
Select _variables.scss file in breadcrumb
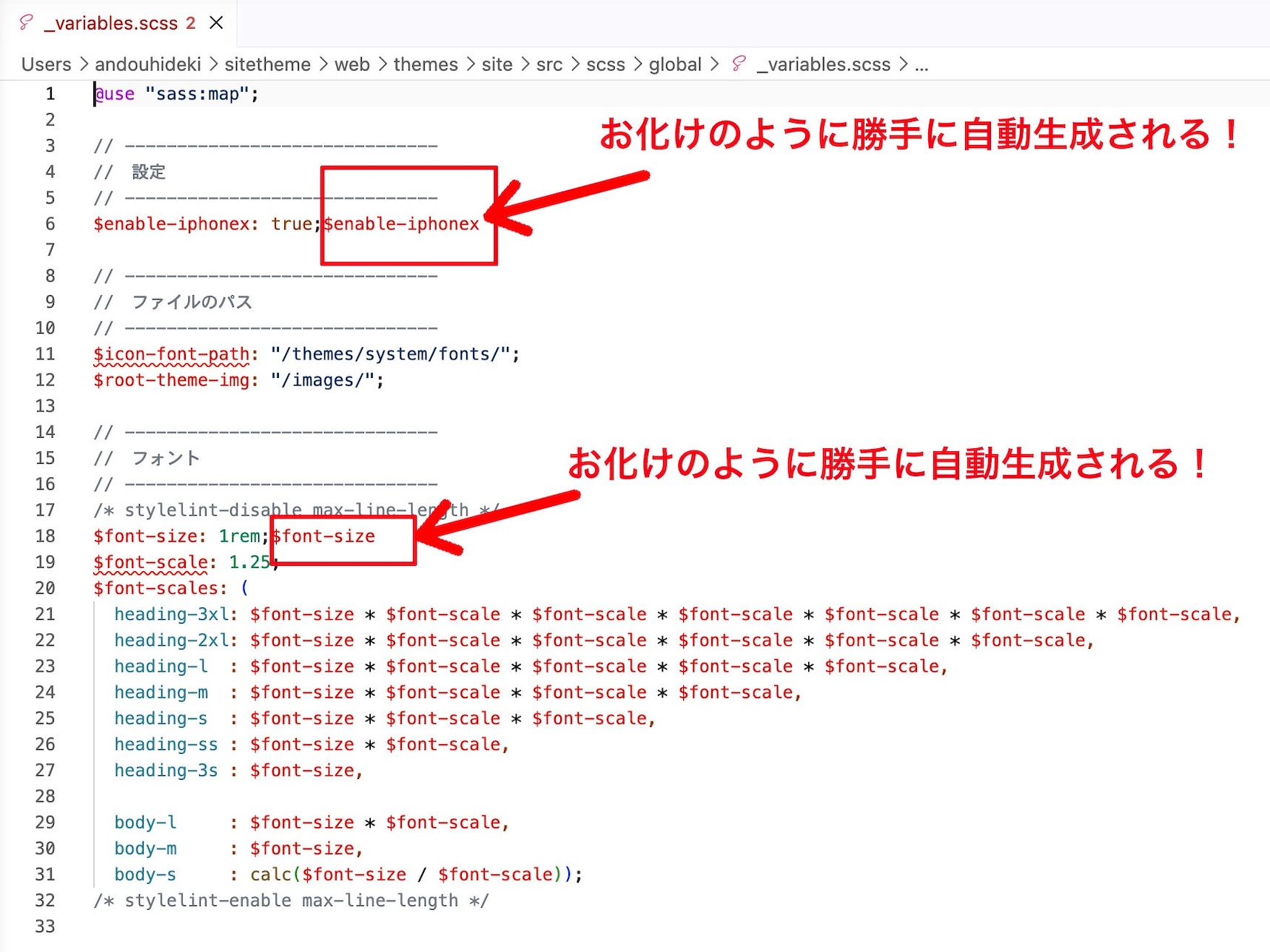(x=823, y=65)
